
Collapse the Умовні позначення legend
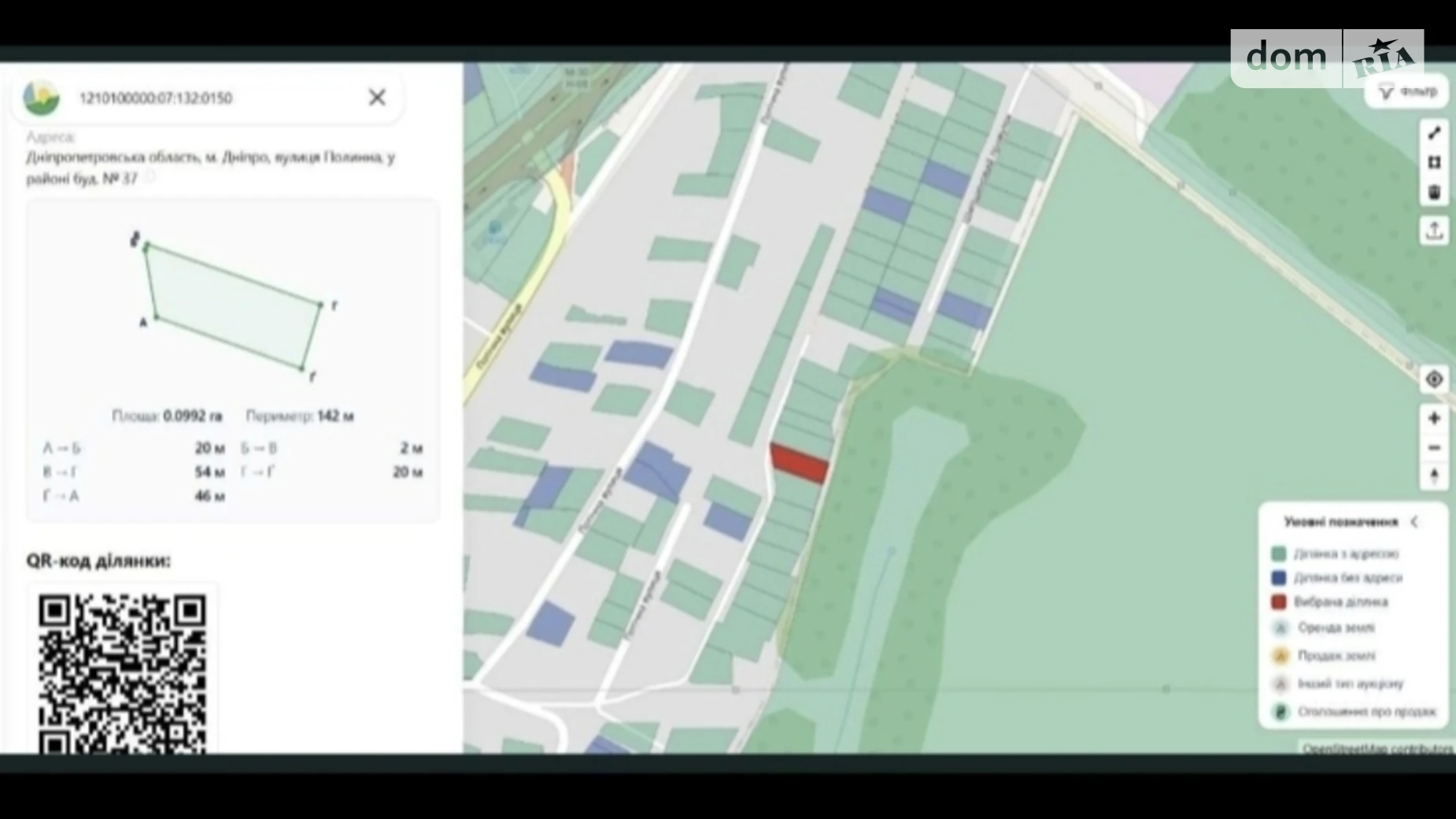pos(1414,521)
